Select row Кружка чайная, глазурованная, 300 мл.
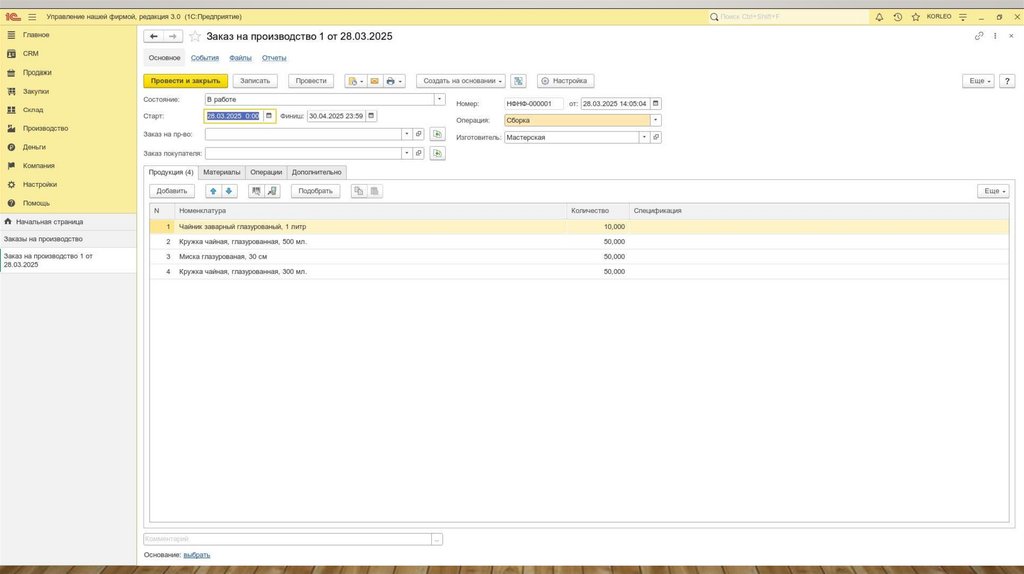Viewport: 1024px width, 574px height. [579, 272]
